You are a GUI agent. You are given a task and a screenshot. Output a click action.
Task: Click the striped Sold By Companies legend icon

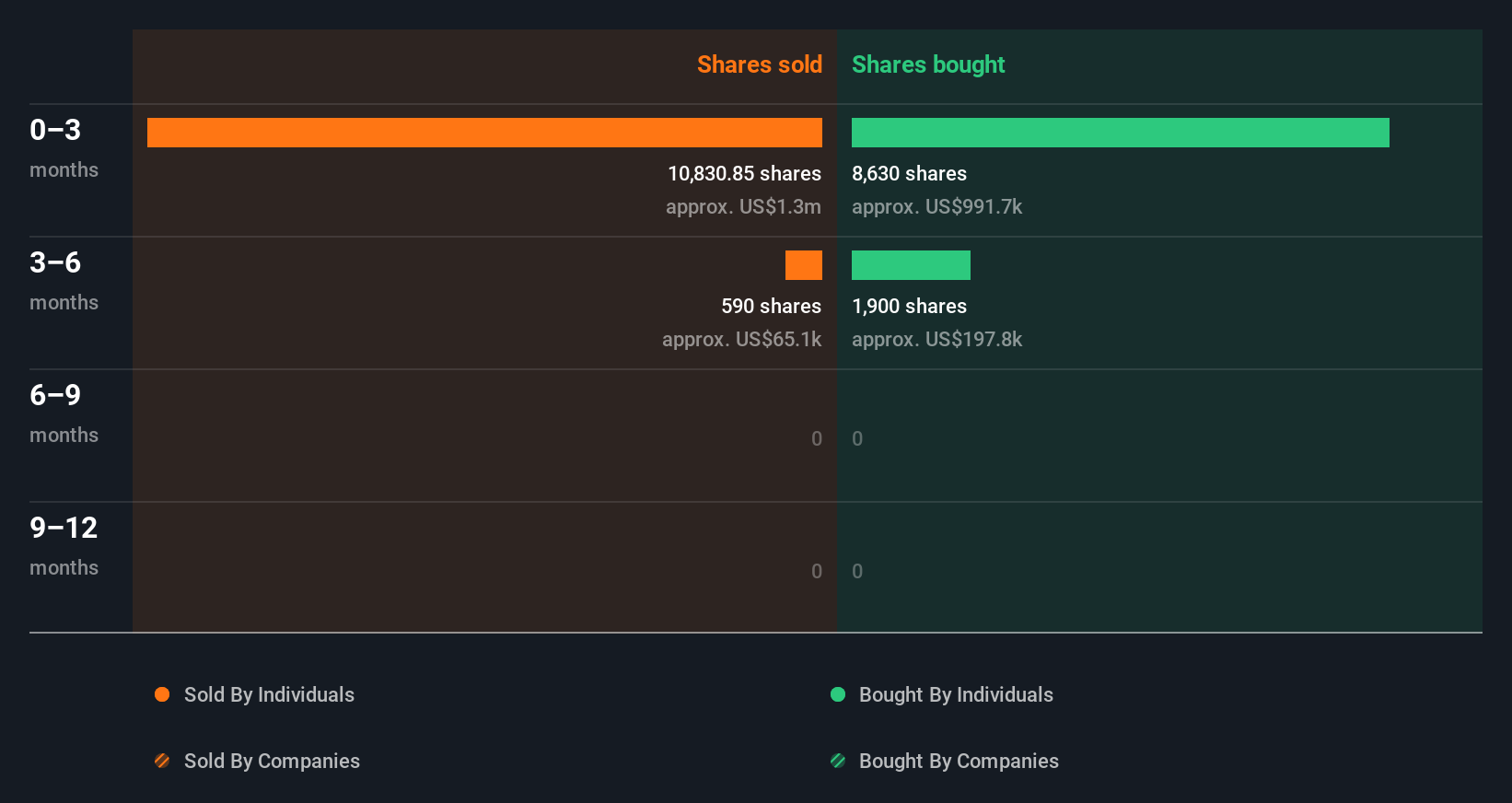pos(162,761)
